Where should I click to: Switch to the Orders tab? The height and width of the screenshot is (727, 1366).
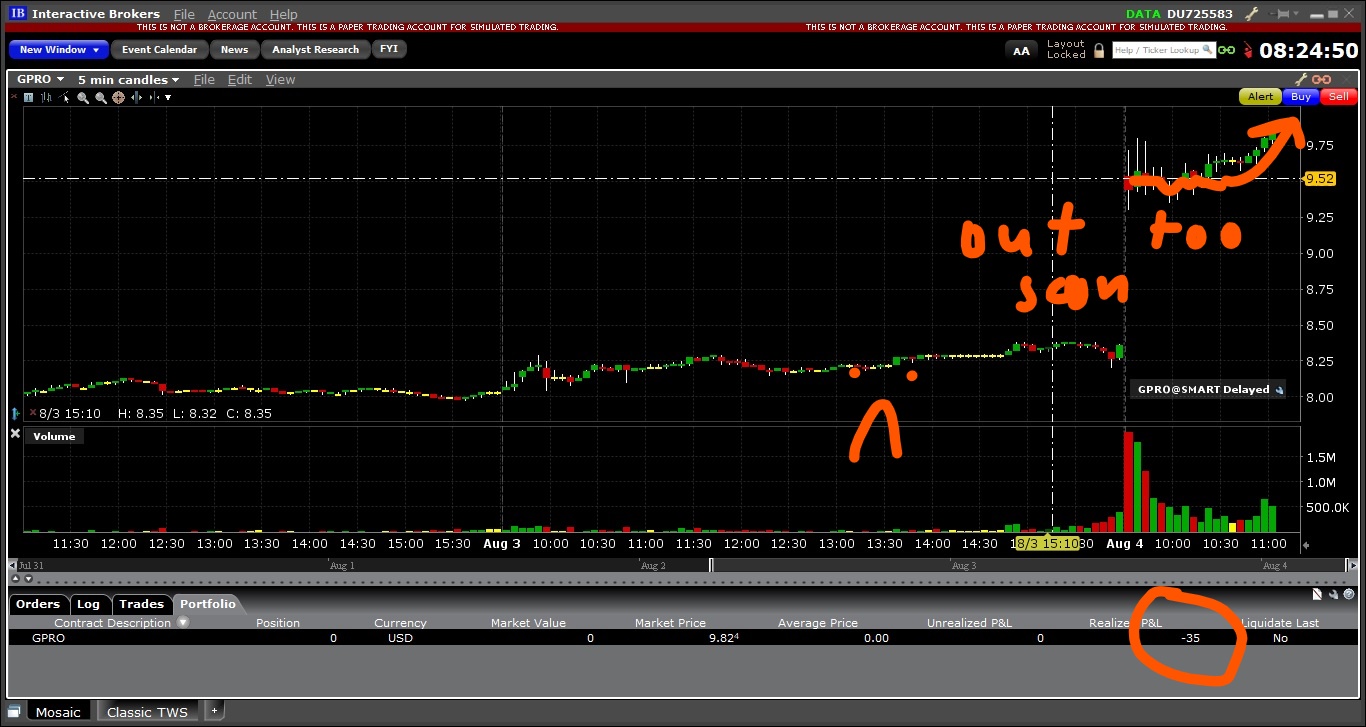38,604
